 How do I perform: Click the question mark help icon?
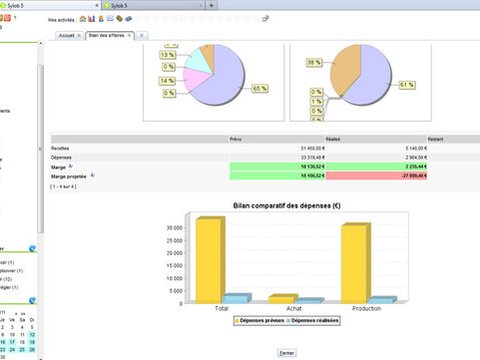pyautogui.click(x=15, y=18)
